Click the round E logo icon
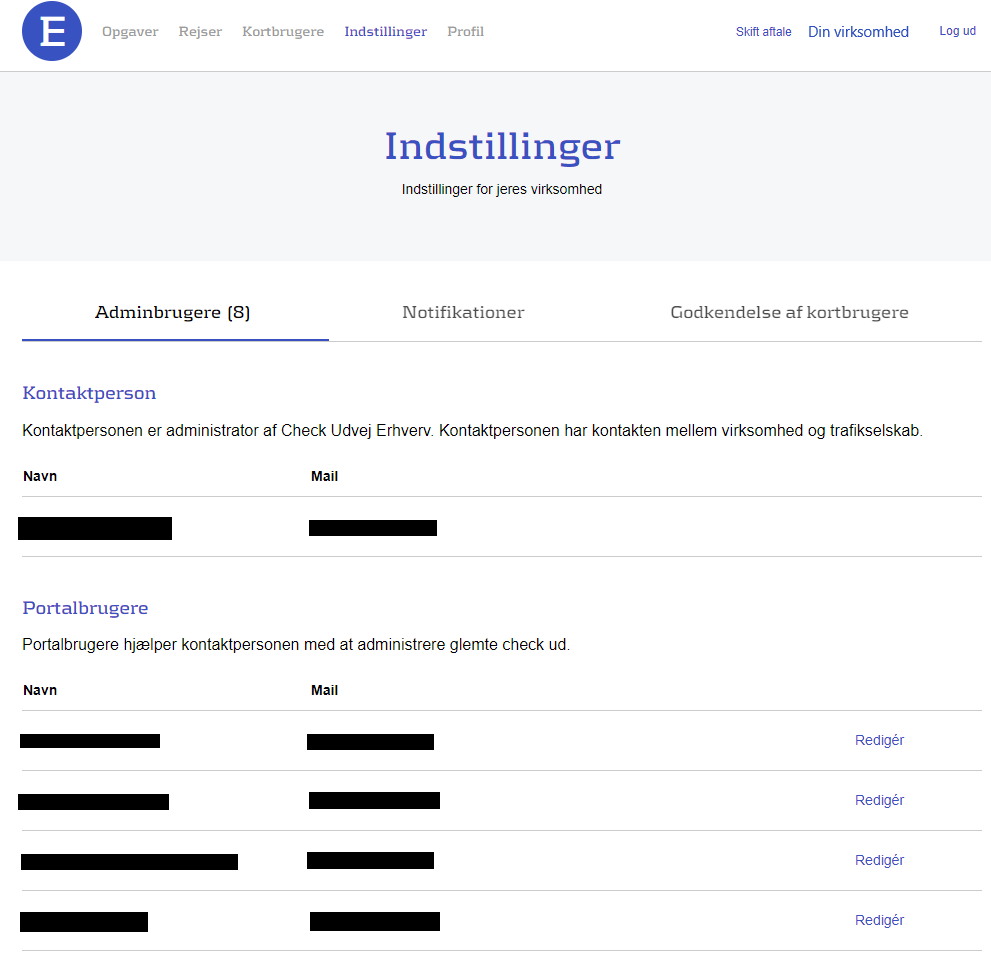 pyautogui.click(x=52, y=32)
